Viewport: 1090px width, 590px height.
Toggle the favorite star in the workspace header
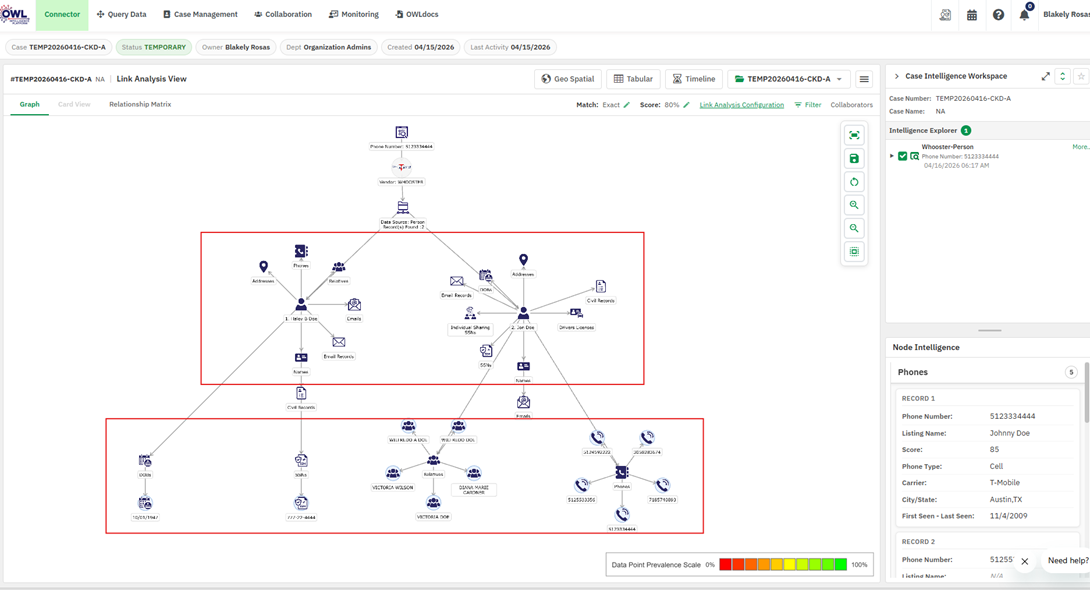pyautogui.click(x=1081, y=76)
